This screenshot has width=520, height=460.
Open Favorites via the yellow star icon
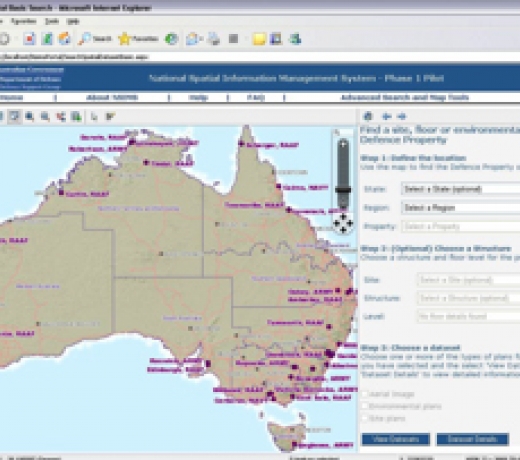coord(138,39)
